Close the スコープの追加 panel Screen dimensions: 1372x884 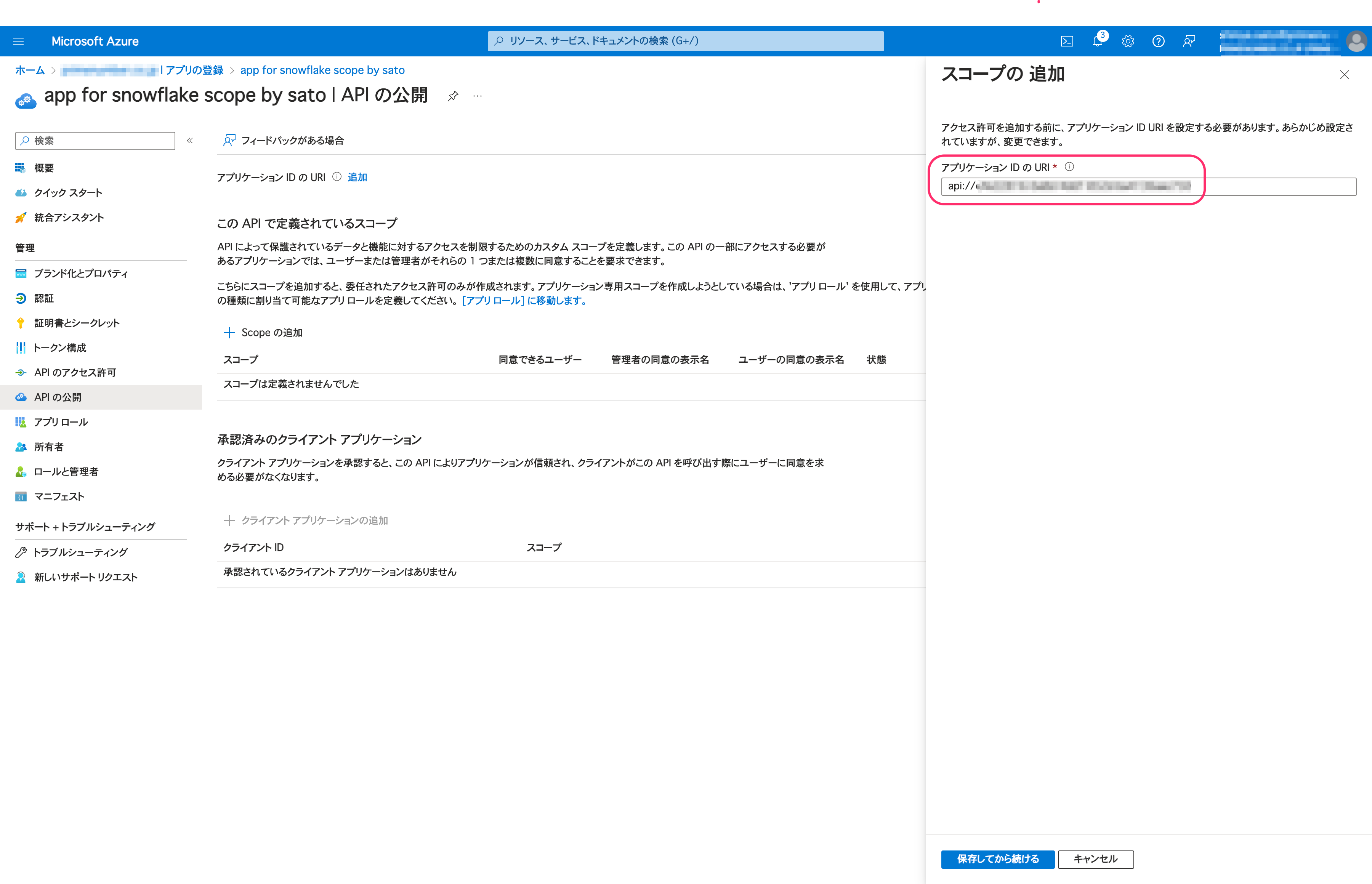pyautogui.click(x=1345, y=75)
